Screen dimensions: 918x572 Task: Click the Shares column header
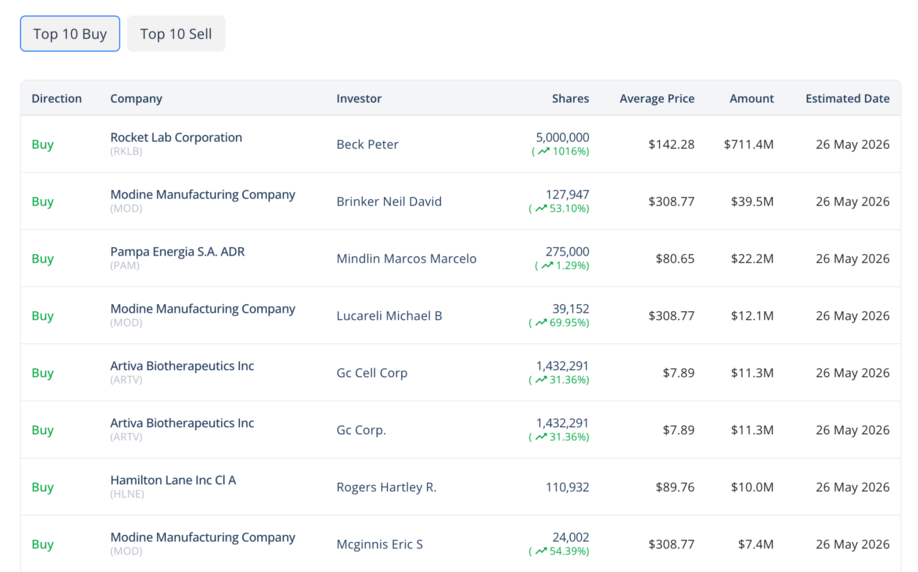pyautogui.click(x=570, y=98)
